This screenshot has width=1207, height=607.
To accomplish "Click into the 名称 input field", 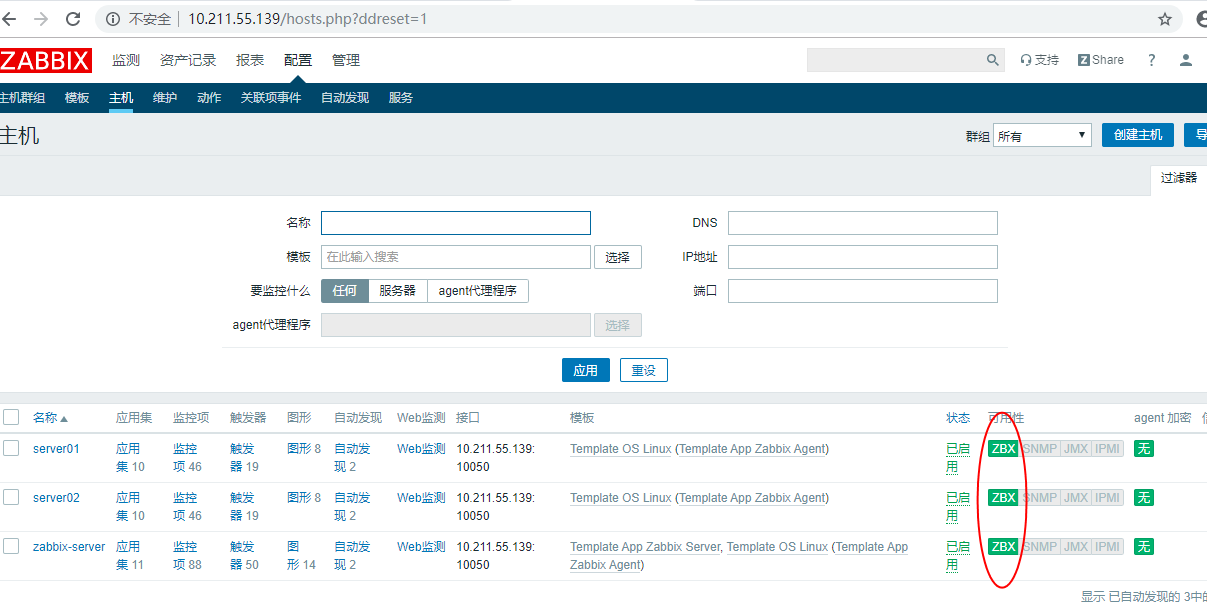I will click(x=455, y=223).
